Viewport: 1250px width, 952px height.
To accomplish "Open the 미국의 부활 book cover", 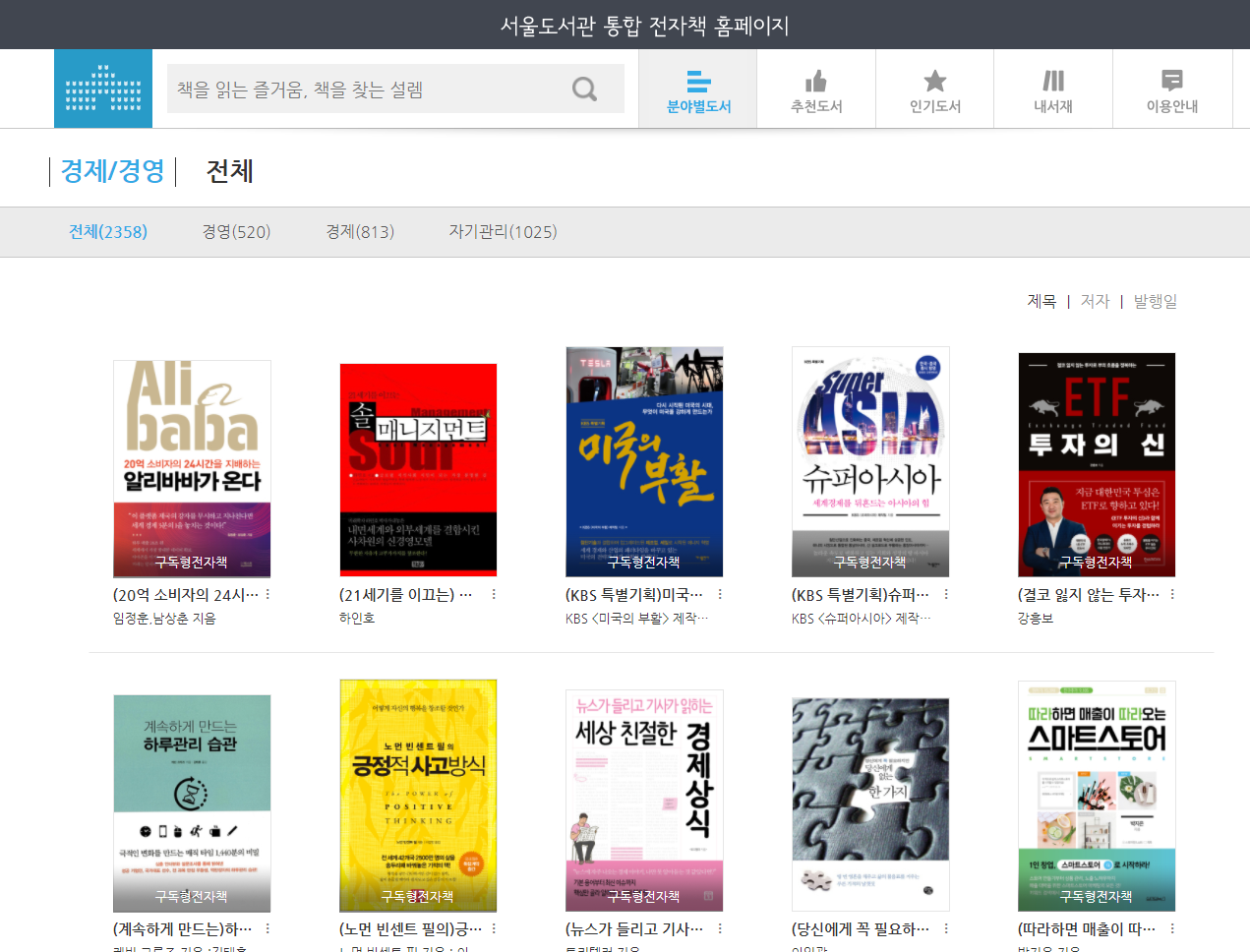I will pyautogui.click(x=644, y=461).
